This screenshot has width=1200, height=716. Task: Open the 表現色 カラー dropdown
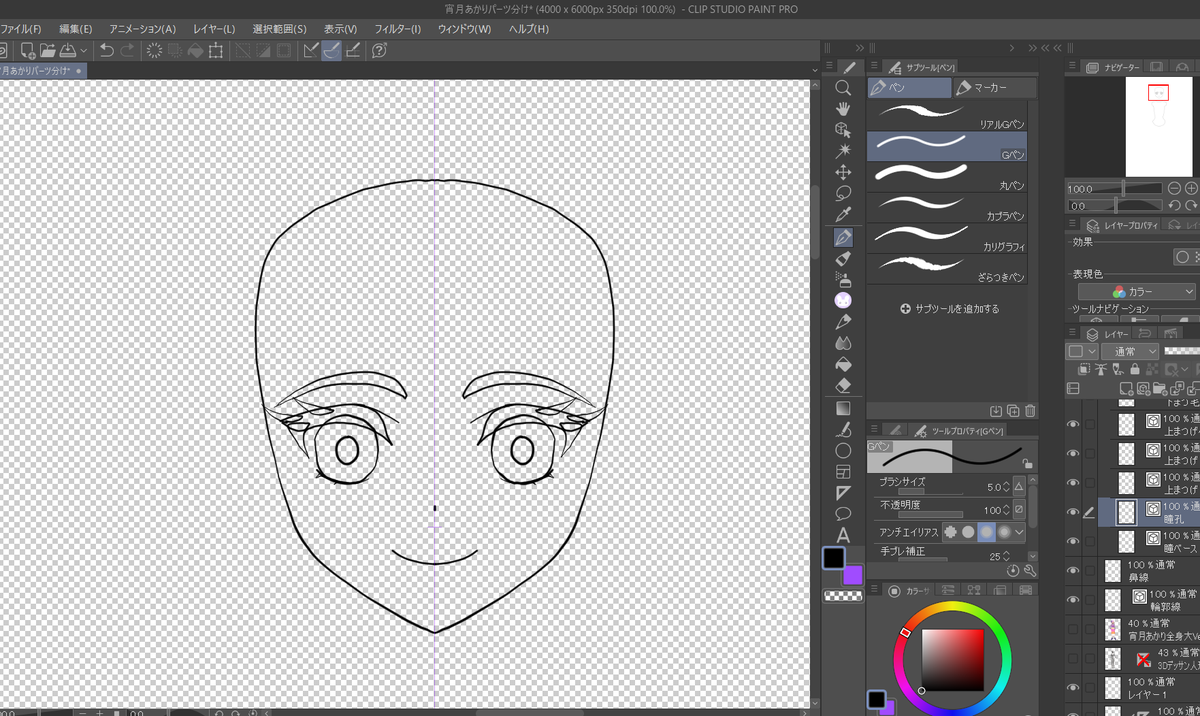1137,291
